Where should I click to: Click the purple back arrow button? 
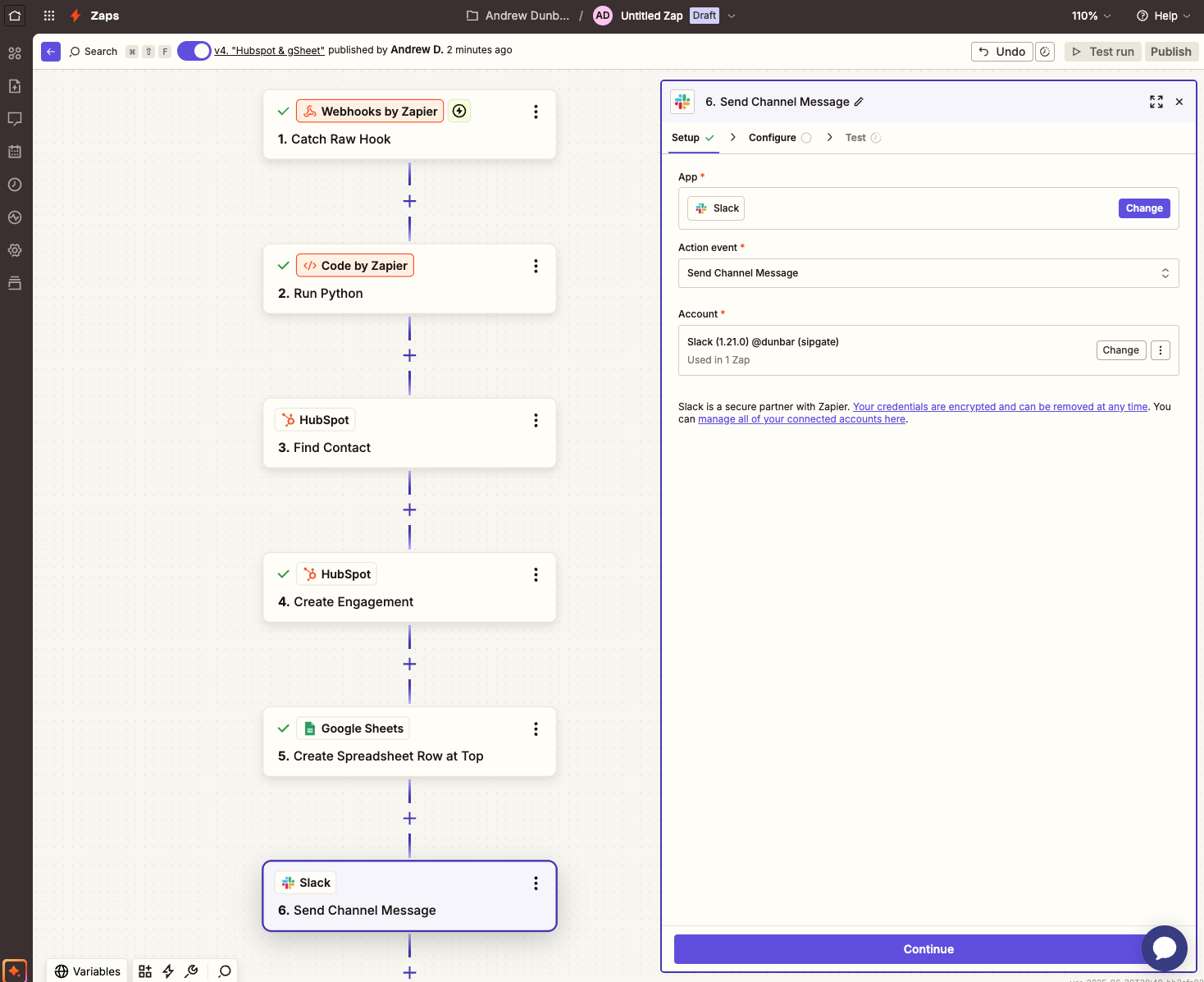click(51, 51)
